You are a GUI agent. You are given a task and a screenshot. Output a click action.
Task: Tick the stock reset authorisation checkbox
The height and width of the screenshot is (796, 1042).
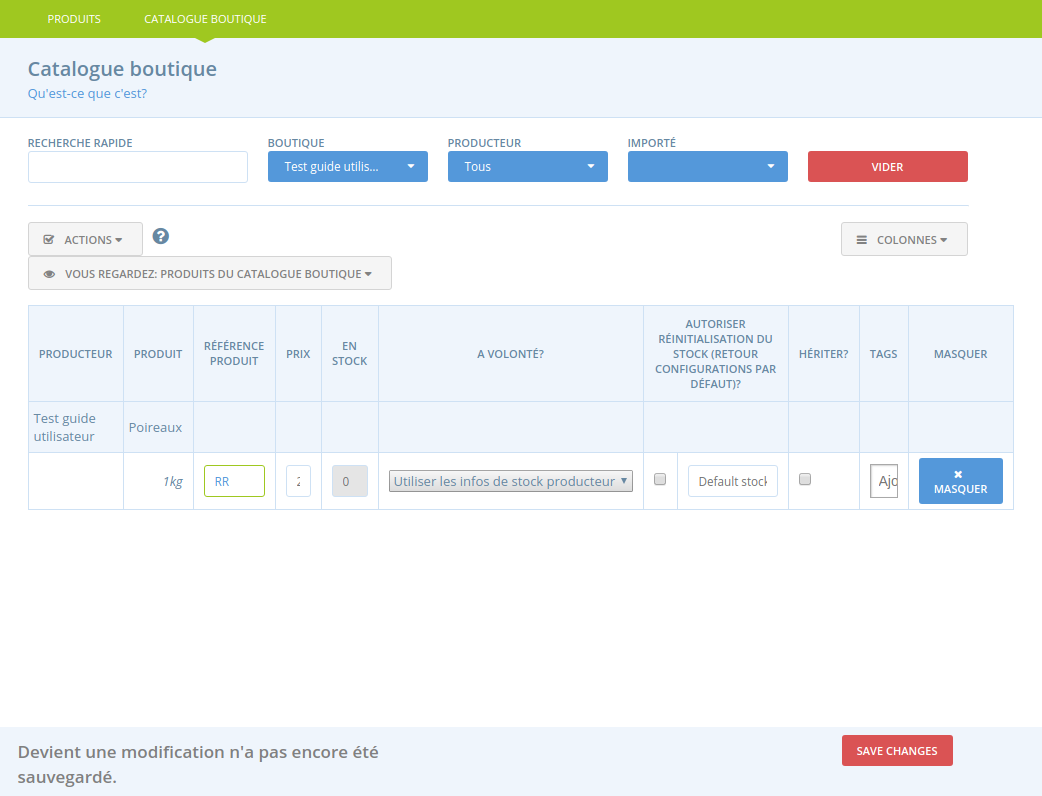point(660,479)
